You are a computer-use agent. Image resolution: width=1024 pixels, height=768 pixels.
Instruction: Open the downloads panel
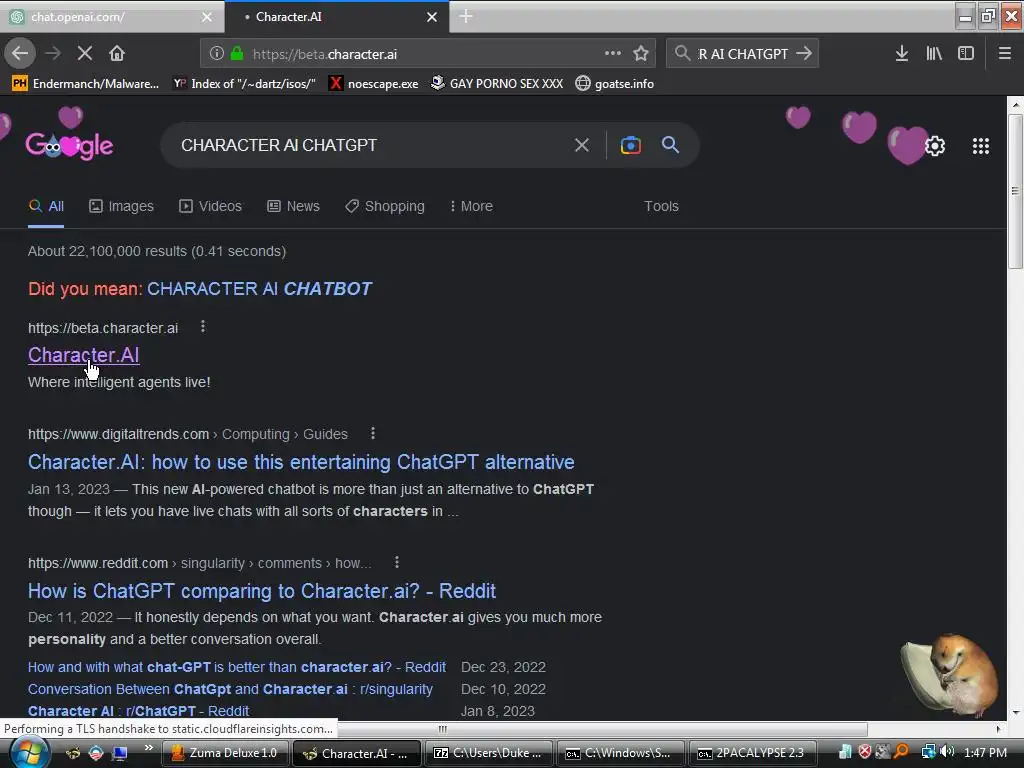click(x=902, y=54)
